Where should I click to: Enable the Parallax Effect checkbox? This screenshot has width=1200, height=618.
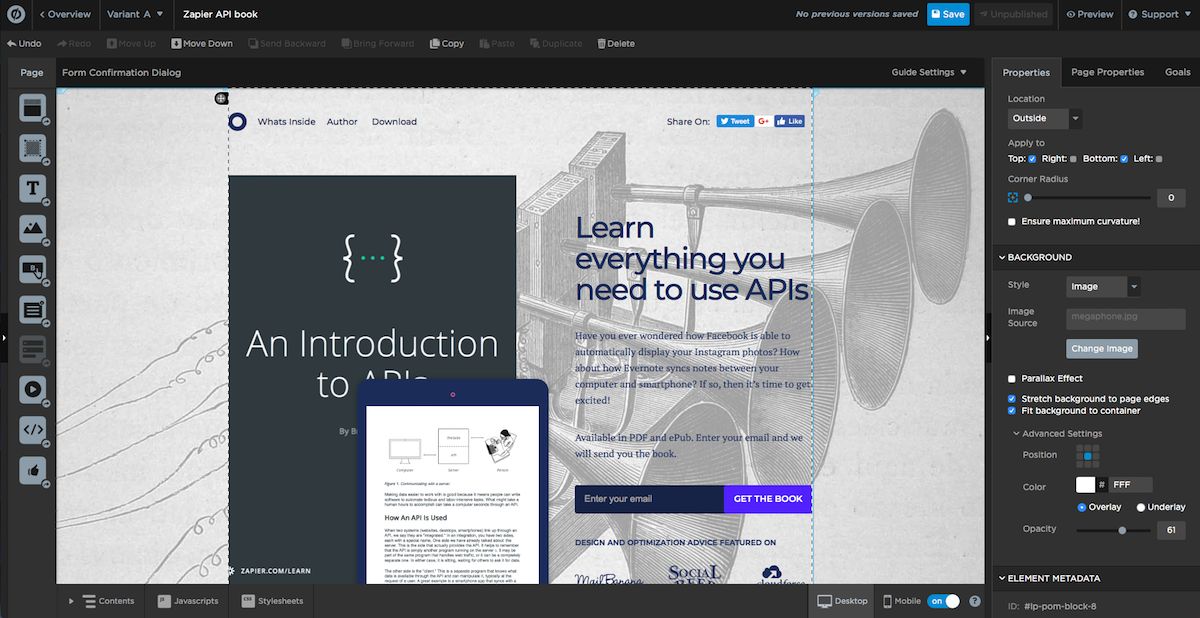(1012, 379)
